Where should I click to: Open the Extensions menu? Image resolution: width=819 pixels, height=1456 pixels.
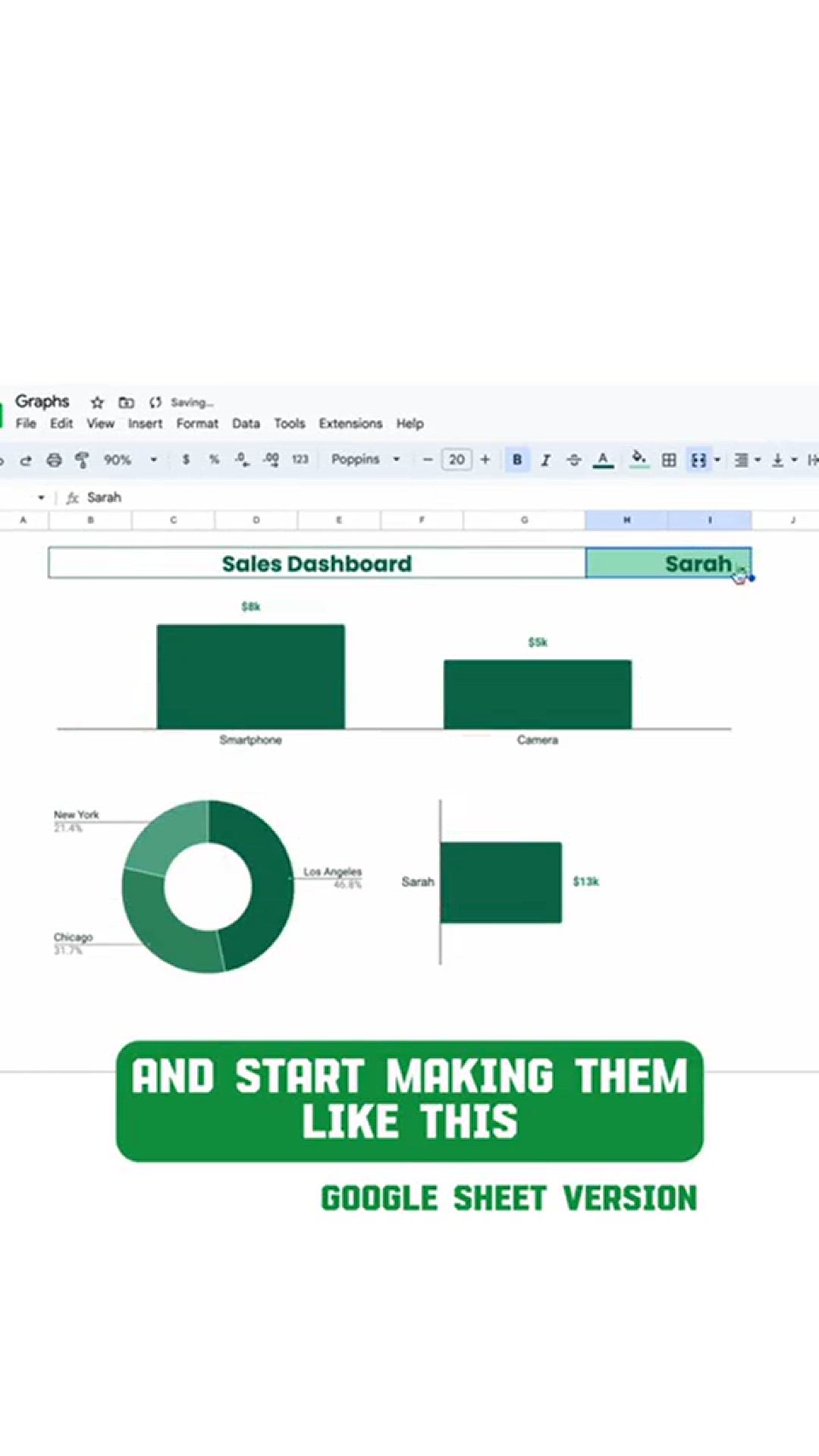click(x=350, y=423)
